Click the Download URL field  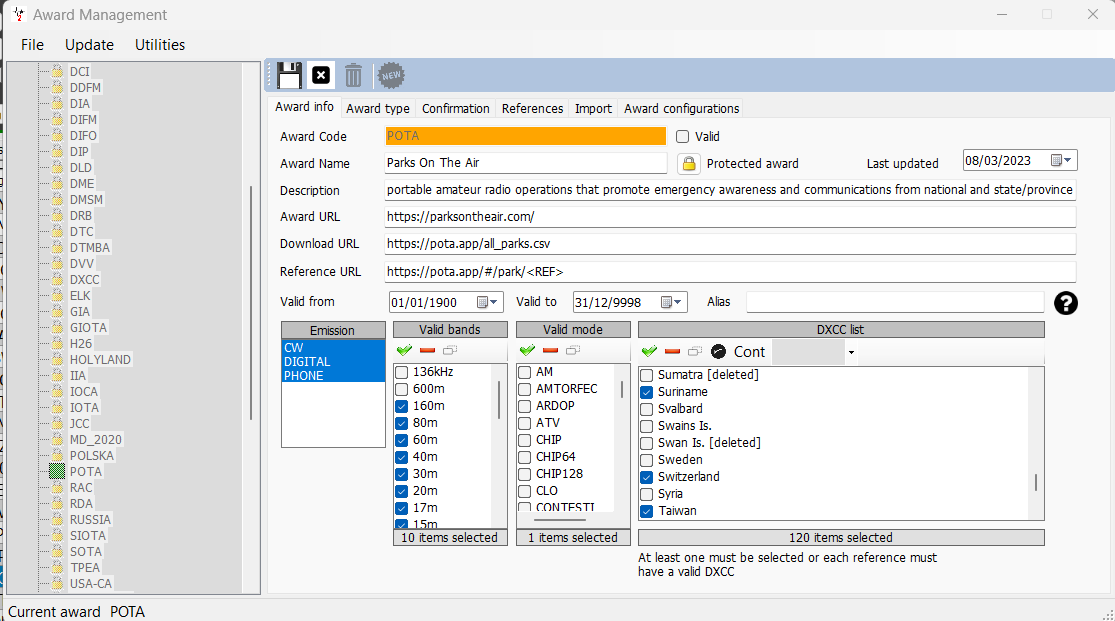point(730,244)
